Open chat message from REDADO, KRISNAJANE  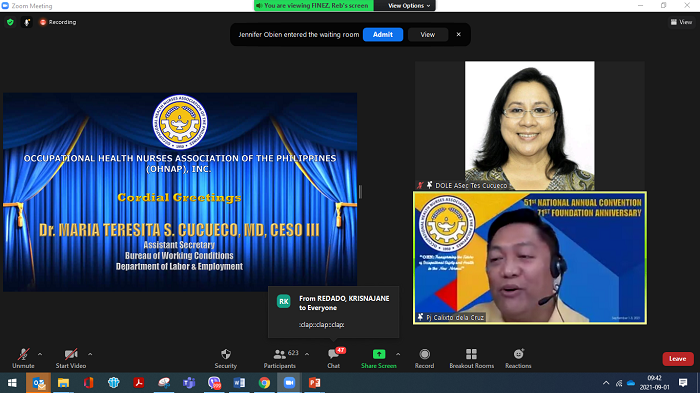333,312
